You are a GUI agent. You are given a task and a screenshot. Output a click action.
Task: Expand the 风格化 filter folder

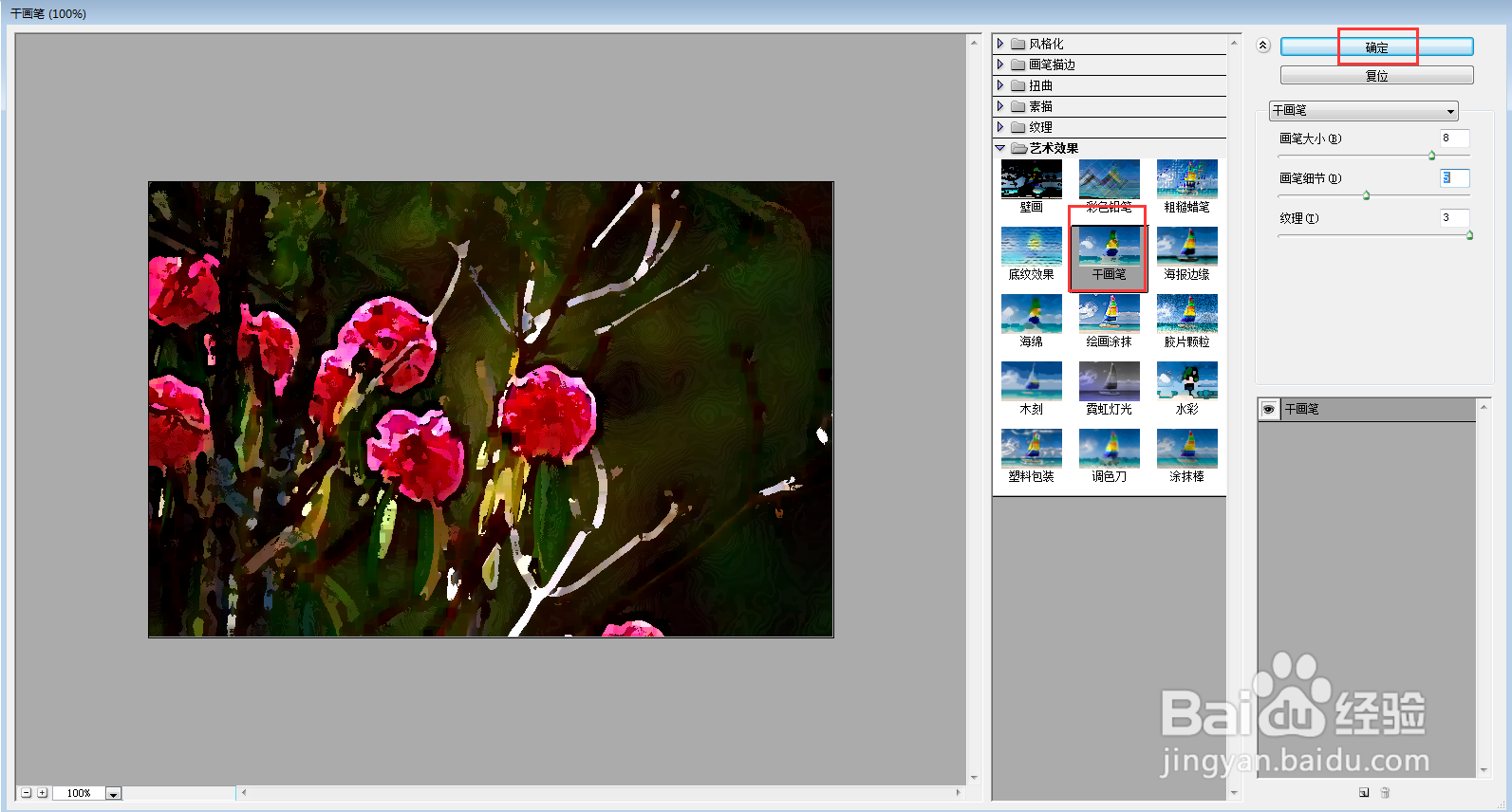(1000, 44)
